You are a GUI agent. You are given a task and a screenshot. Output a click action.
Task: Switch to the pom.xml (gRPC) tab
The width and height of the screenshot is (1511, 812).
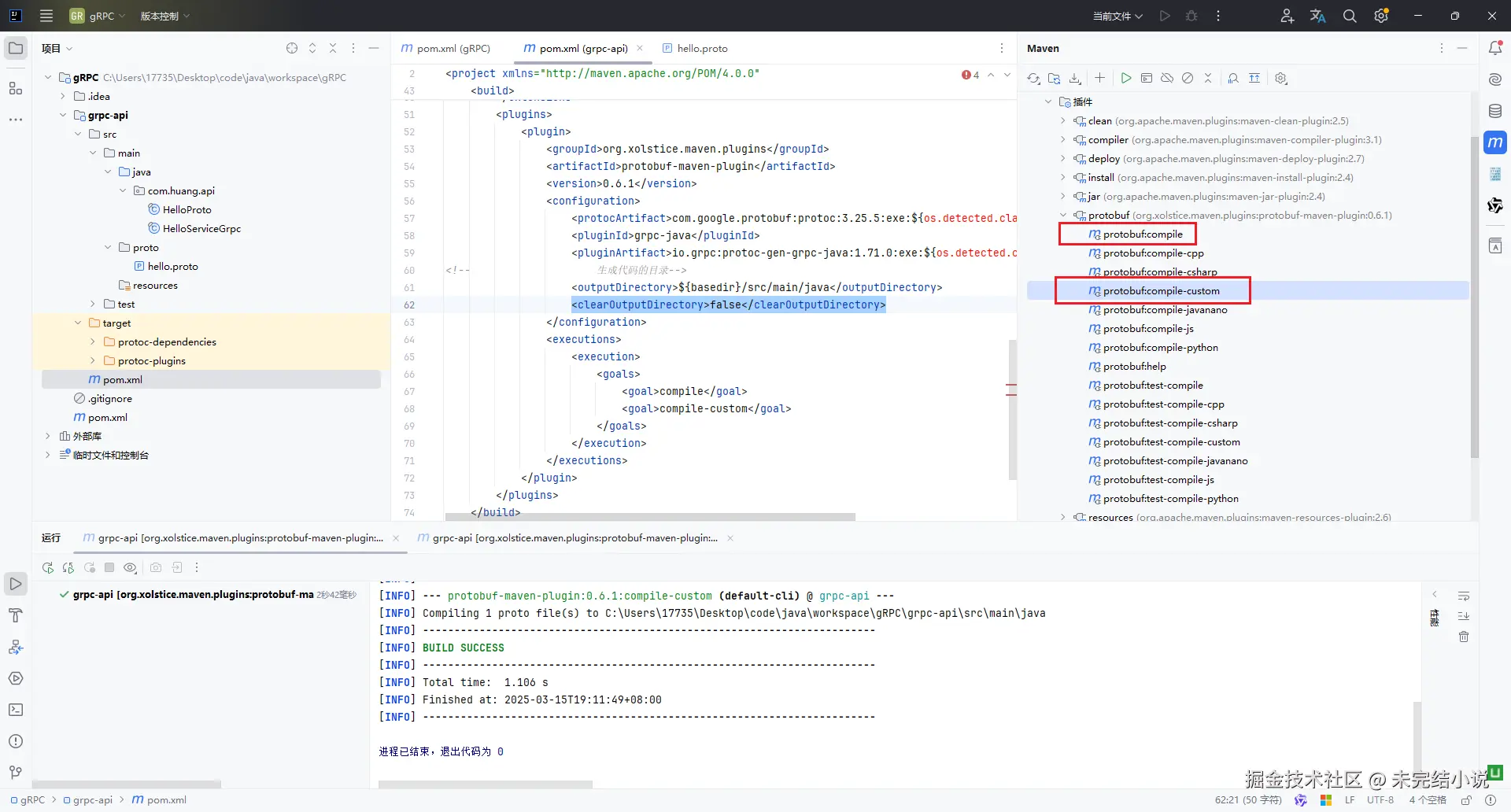pyautogui.click(x=446, y=48)
